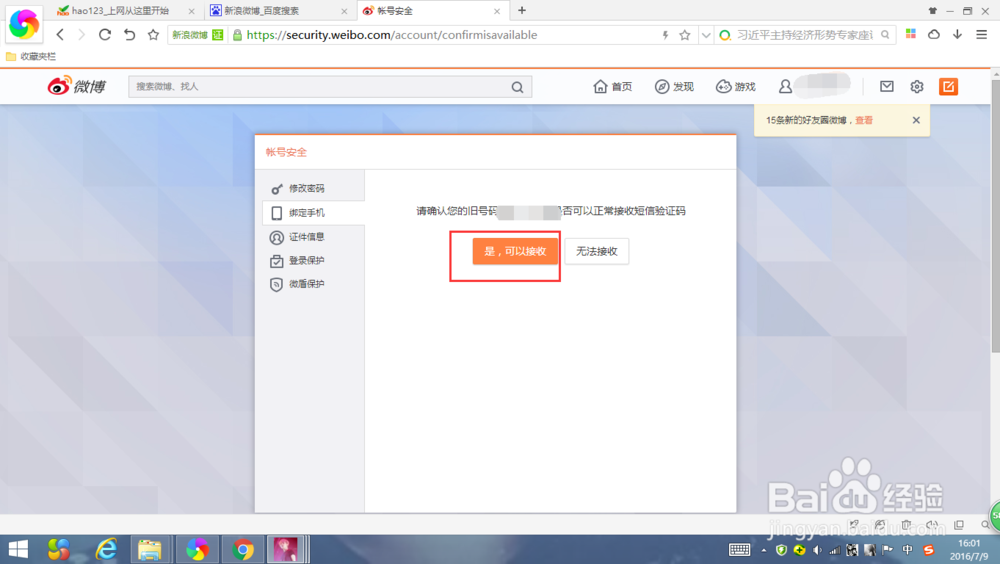Open Chrome from taskbar
1000x564 pixels.
click(x=243, y=549)
